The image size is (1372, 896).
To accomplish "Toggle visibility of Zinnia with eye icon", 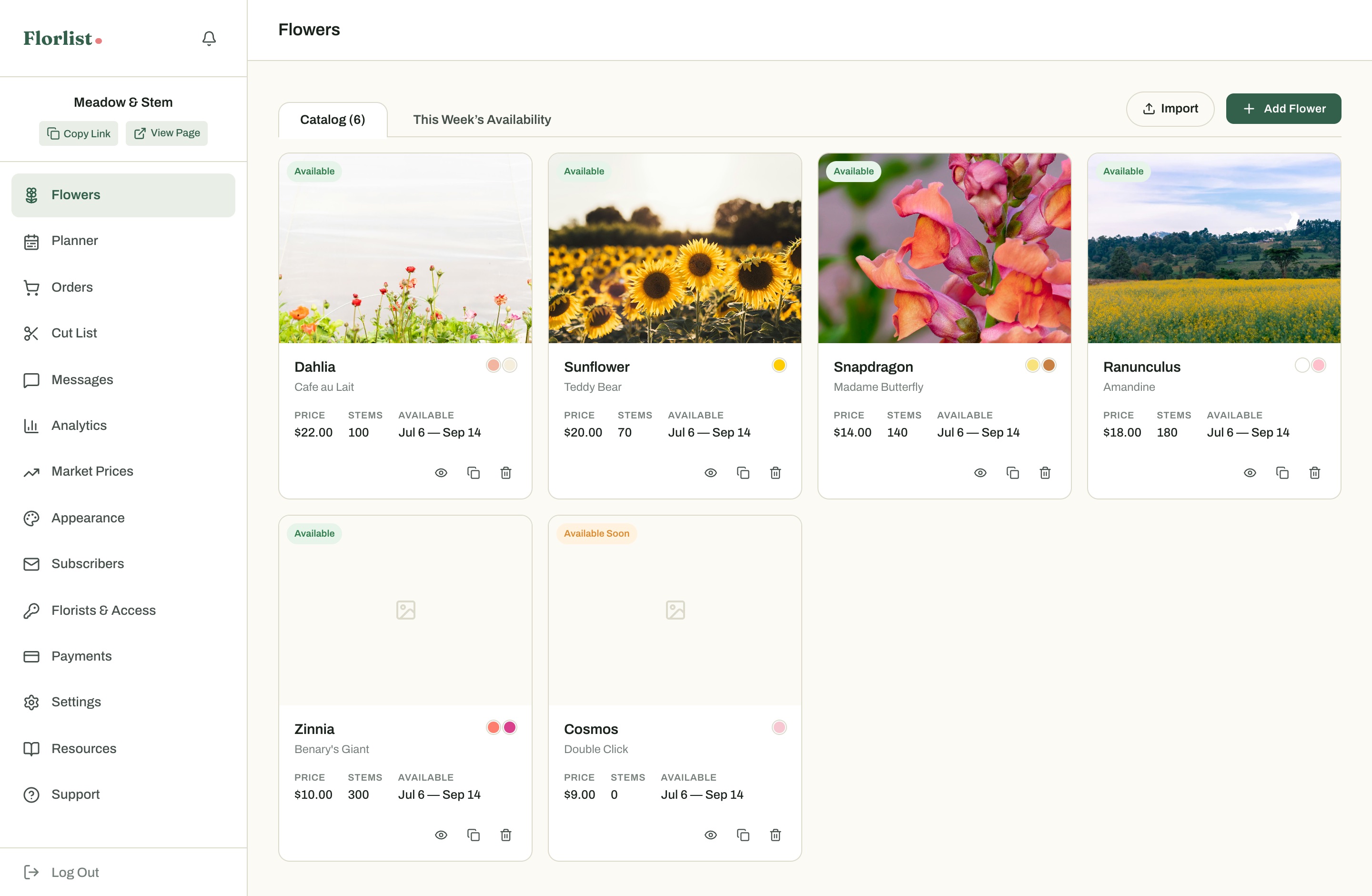I will 441,835.
